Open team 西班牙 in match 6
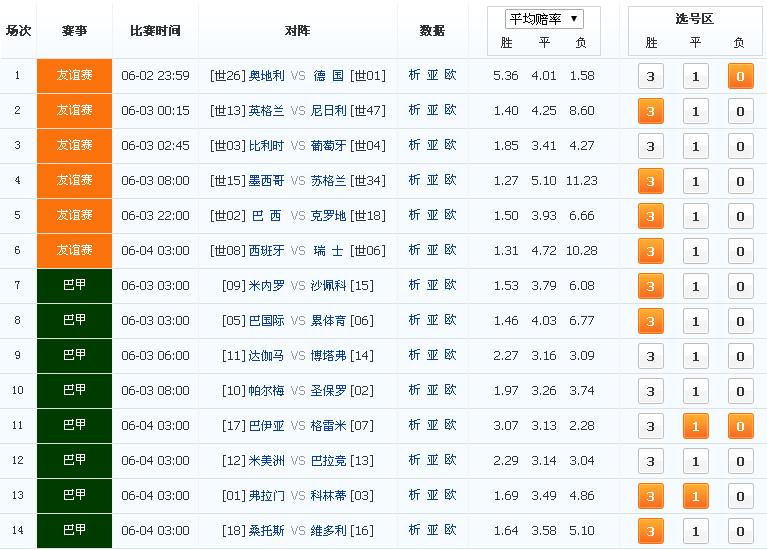The image size is (767, 550). coord(267,251)
